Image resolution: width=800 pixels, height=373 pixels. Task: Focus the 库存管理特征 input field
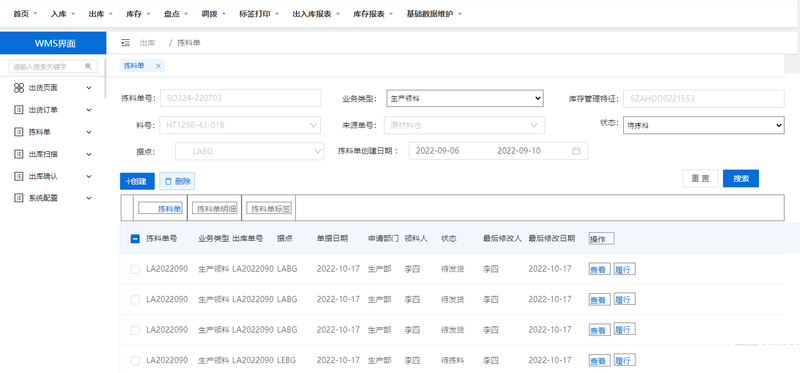(704, 98)
